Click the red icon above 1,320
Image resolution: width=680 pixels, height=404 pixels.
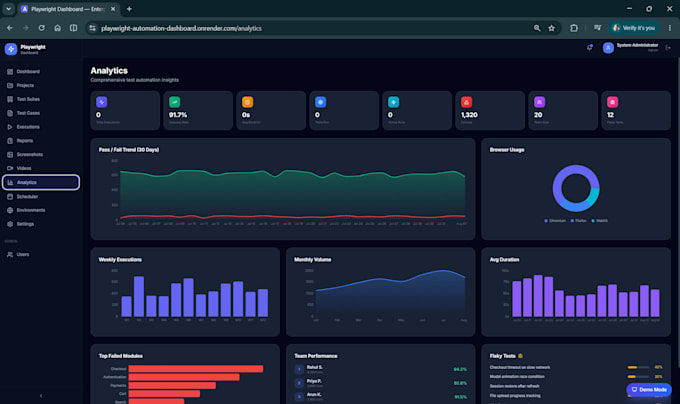(466, 102)
